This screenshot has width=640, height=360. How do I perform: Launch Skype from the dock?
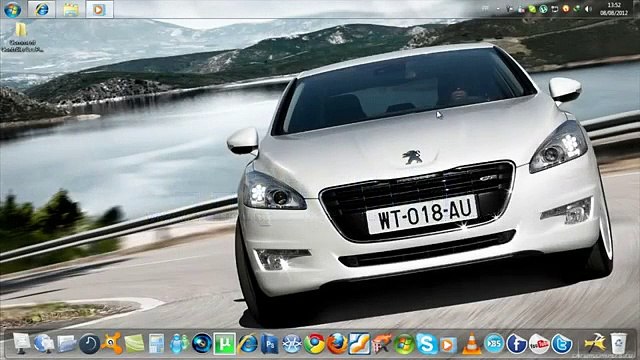(427, 344)
